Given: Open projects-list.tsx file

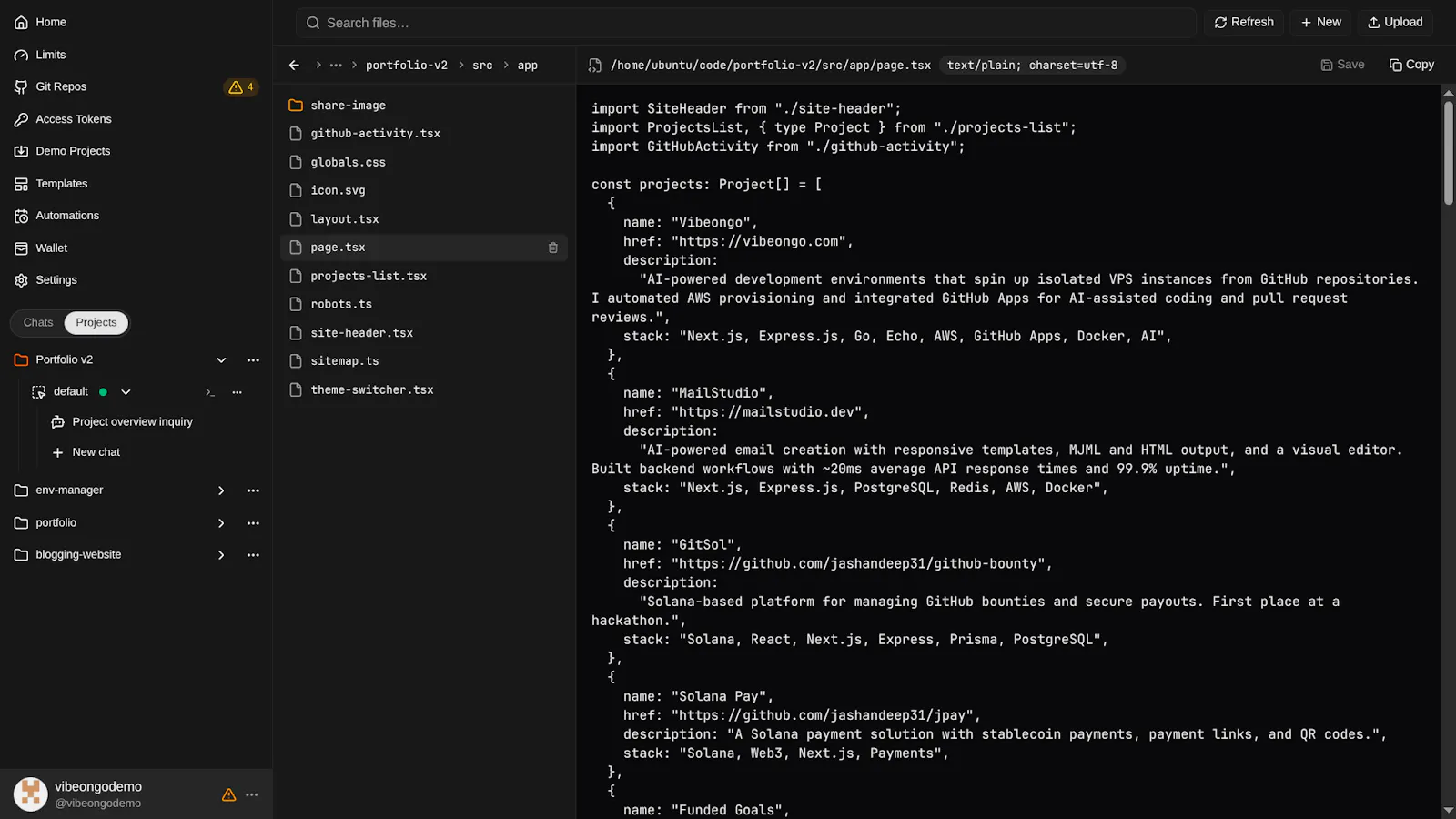Looking at the screenshot, I should [424, 277].
